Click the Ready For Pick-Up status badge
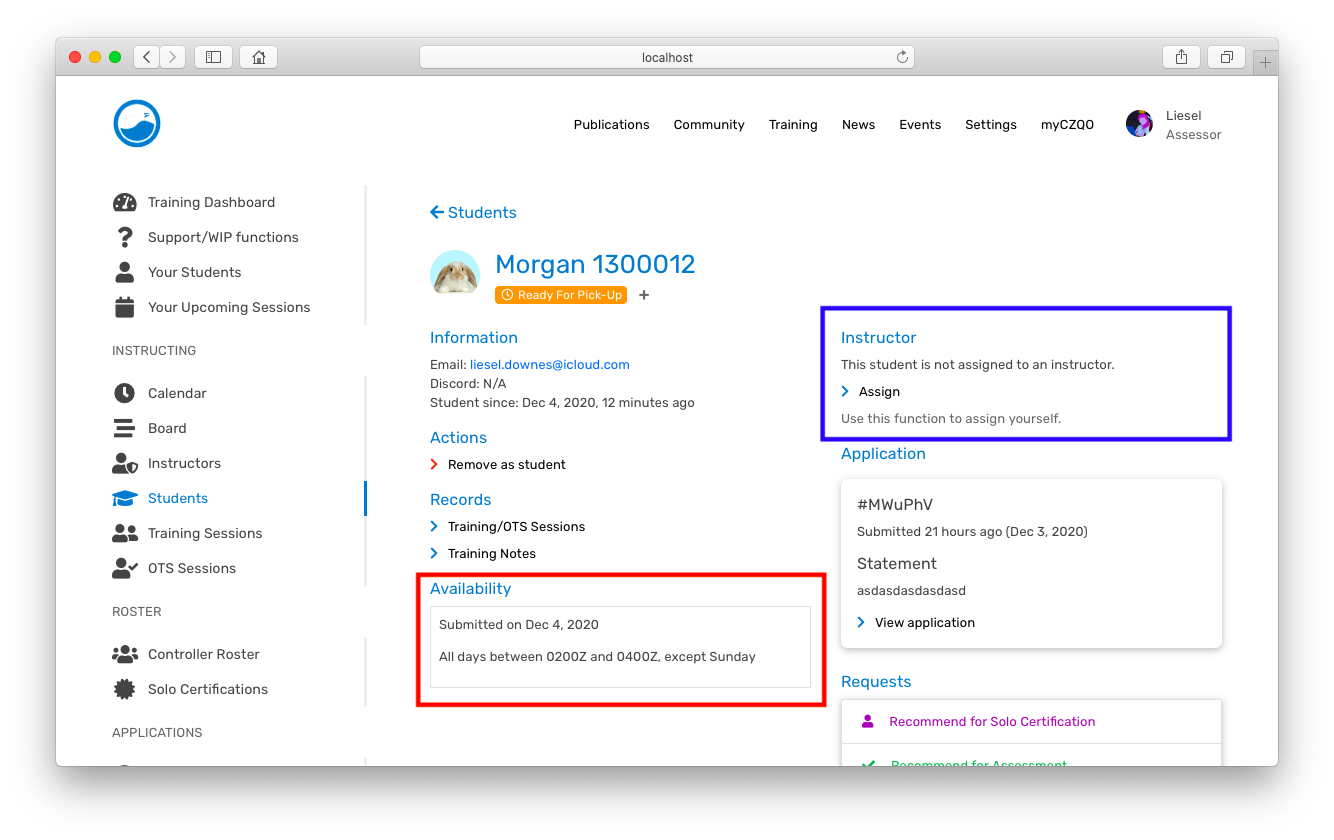The image size is (1334, 840). pos(561,295)
